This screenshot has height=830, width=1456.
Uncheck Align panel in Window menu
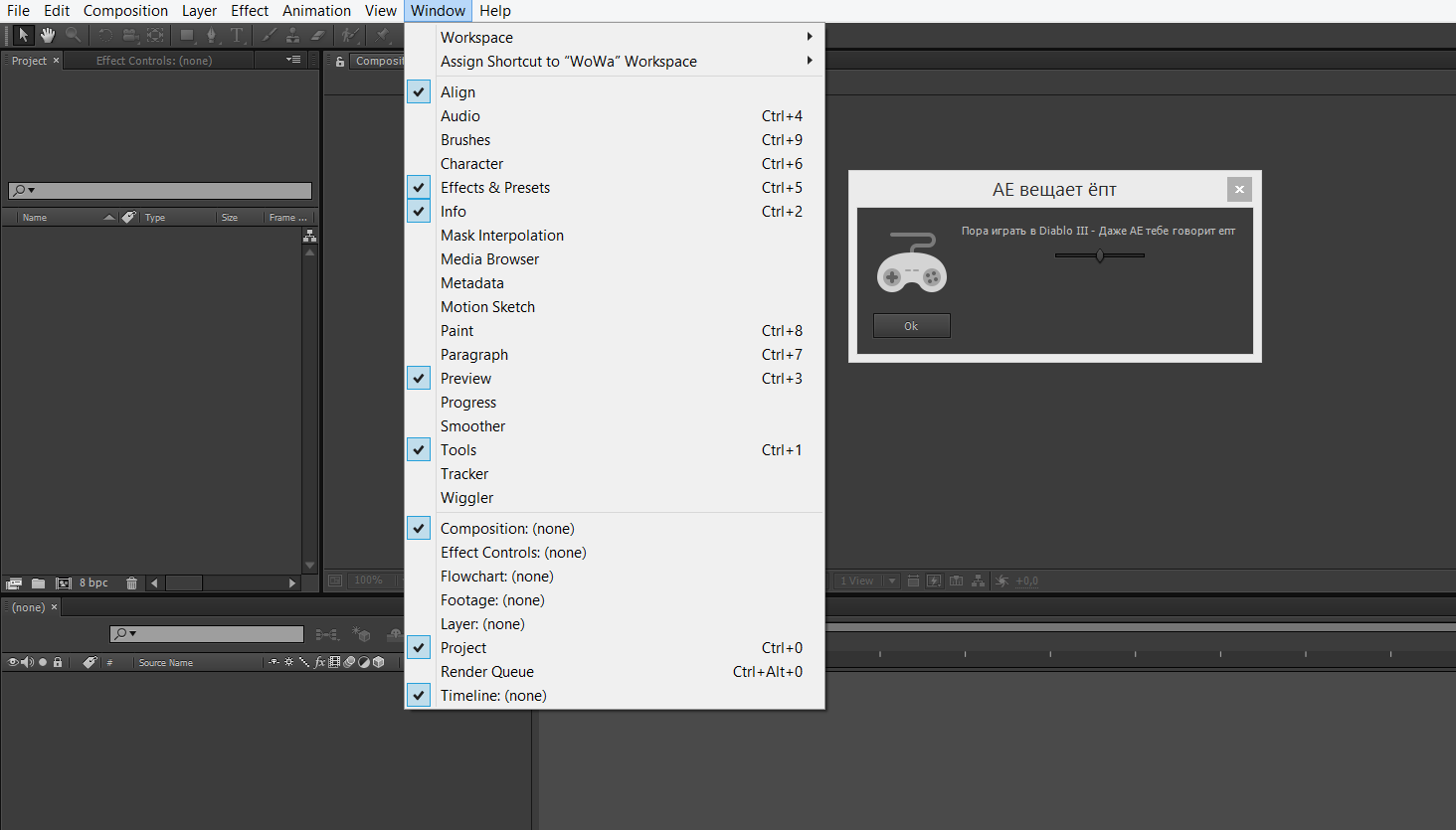coord(419,91)
